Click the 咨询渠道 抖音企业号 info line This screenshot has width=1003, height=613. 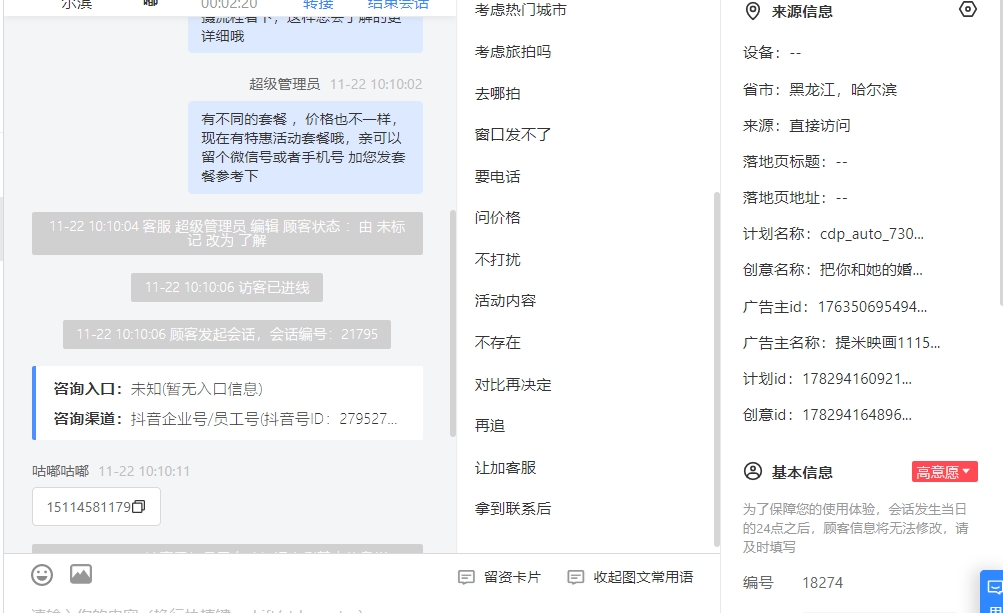click(x=225, y=418)
